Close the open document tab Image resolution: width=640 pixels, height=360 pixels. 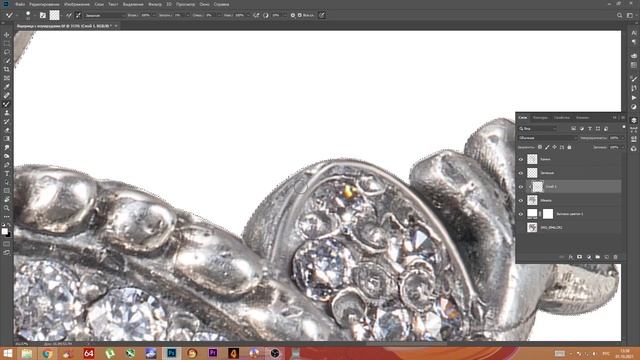click(116, 26)
